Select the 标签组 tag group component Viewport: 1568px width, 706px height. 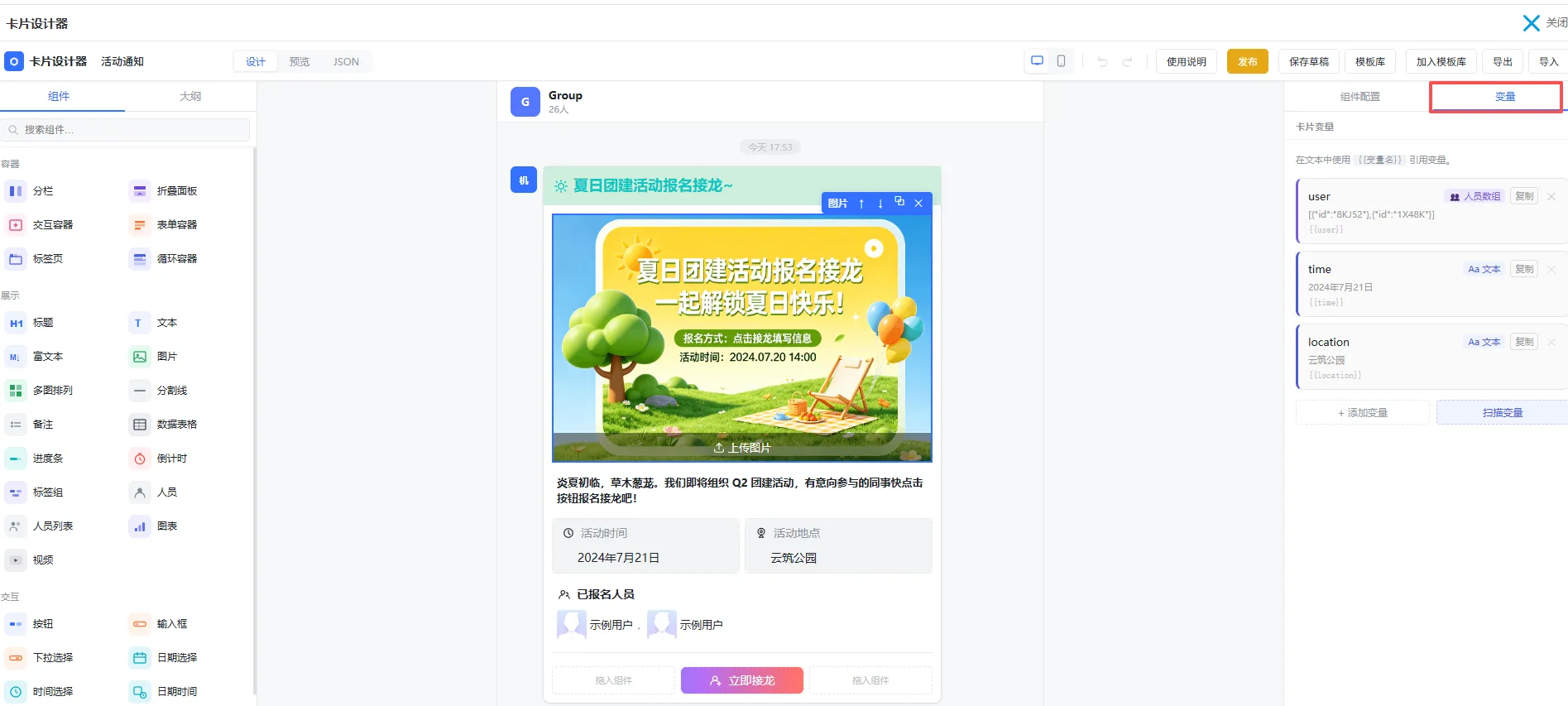click(x=35, y=492)
